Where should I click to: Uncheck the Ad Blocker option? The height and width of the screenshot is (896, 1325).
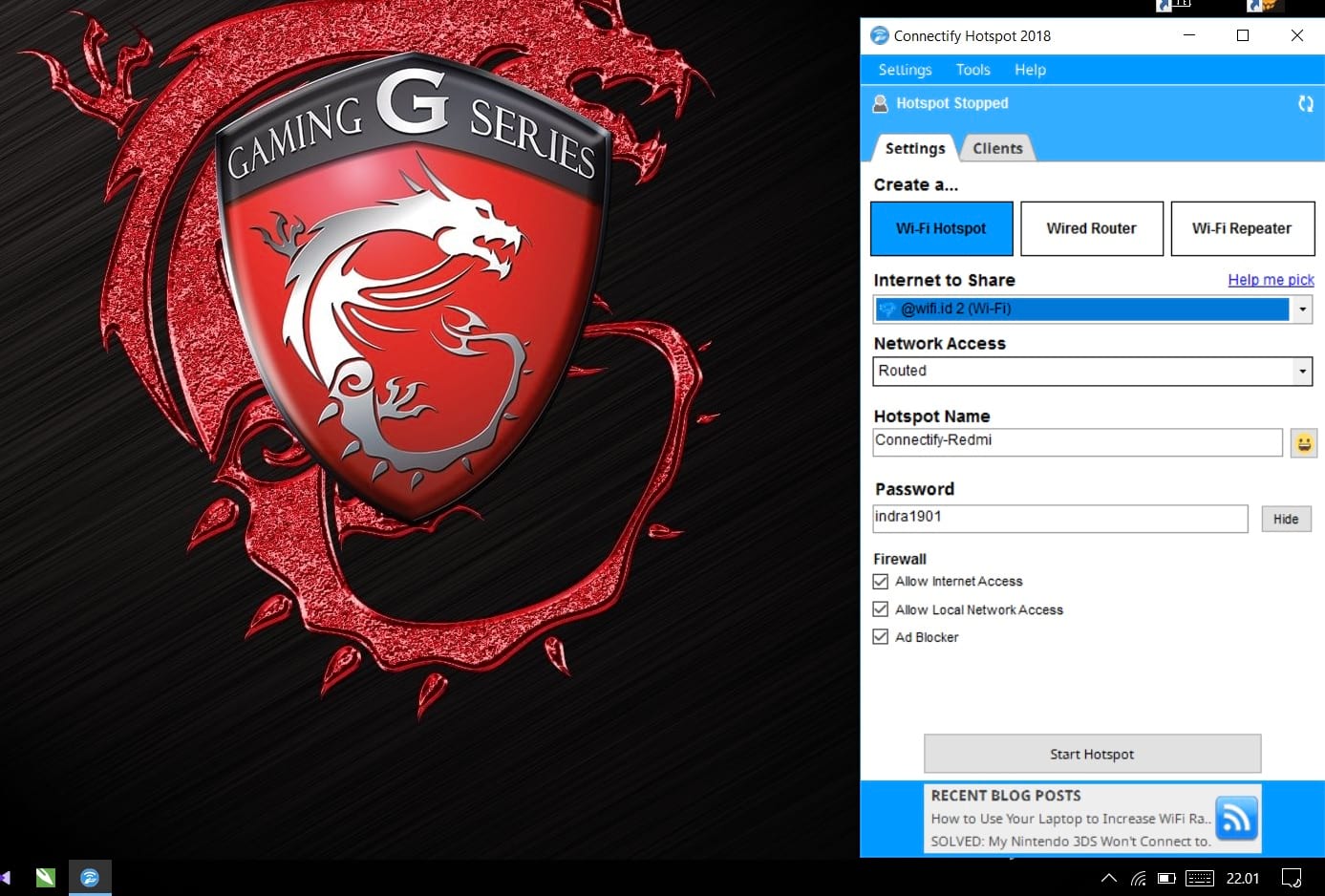coord(881,636)
